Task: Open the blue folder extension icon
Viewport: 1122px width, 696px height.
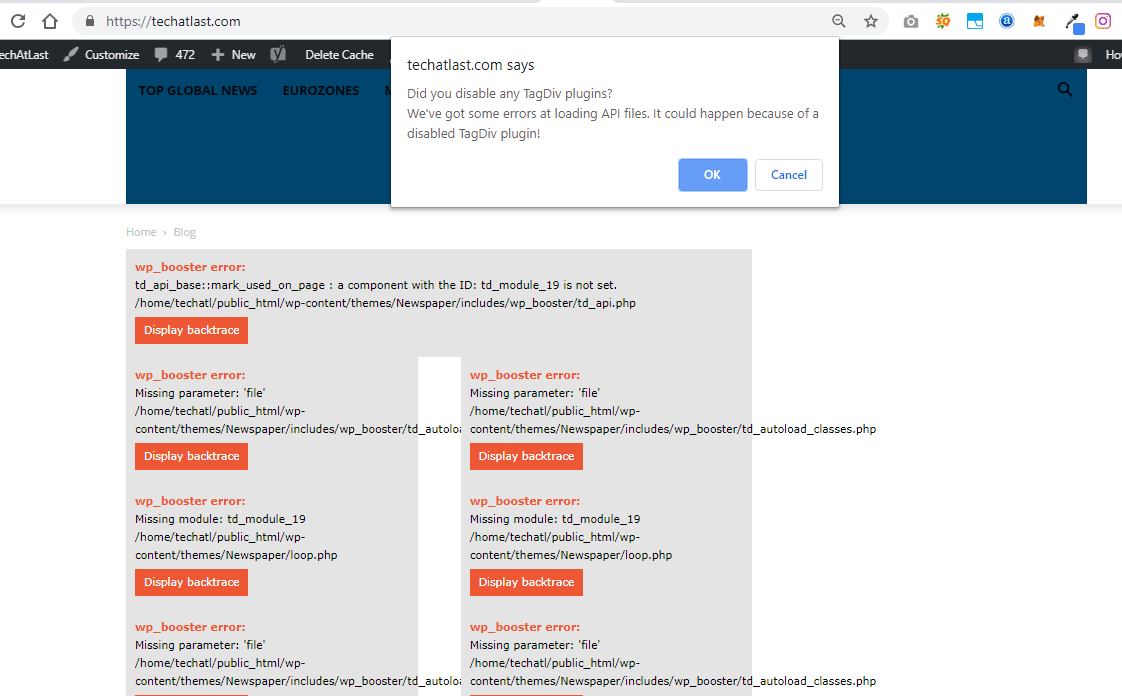Action: coord(975,21)
